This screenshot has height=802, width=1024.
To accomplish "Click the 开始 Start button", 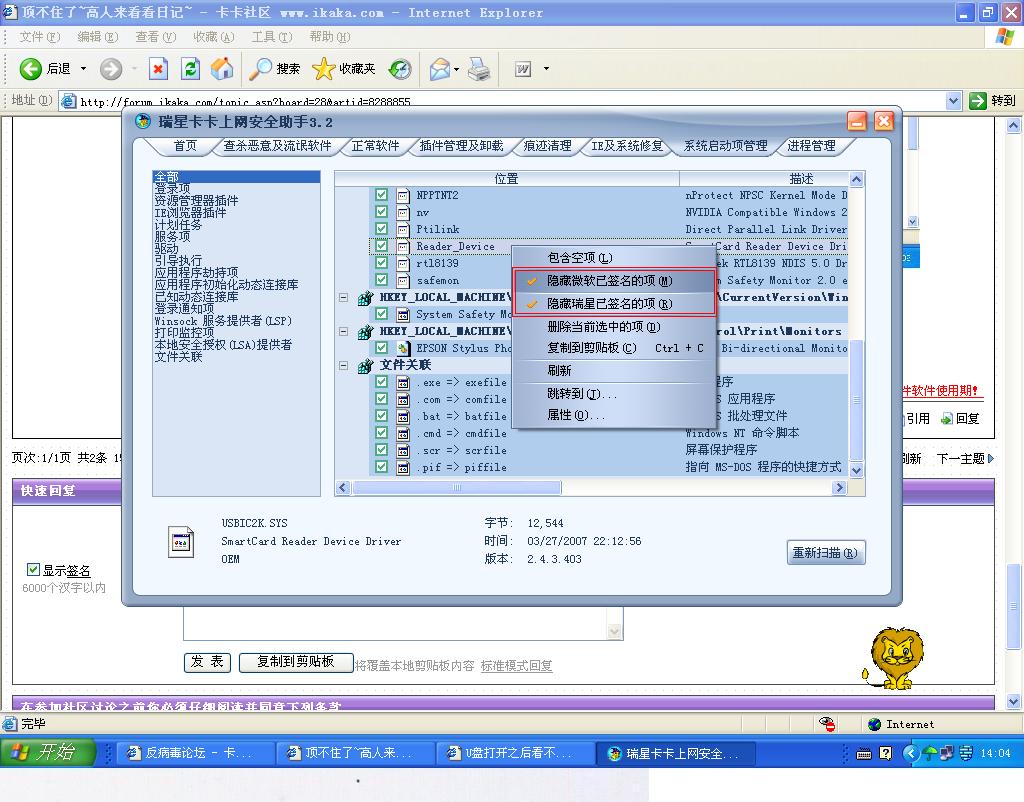I will (x=48, y=752).
